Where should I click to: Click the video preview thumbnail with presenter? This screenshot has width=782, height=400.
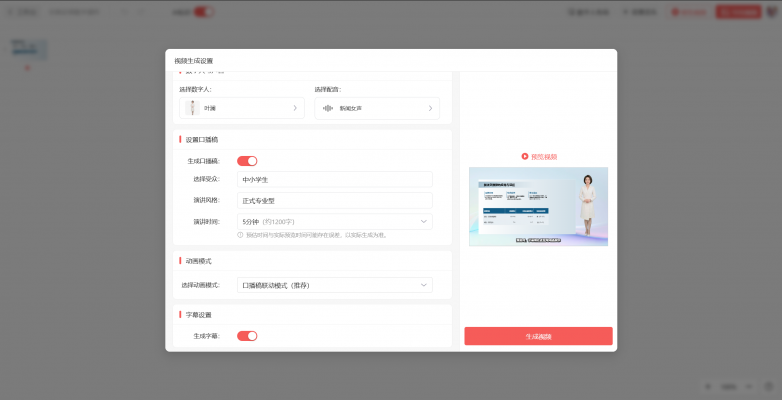click(538, 207)
